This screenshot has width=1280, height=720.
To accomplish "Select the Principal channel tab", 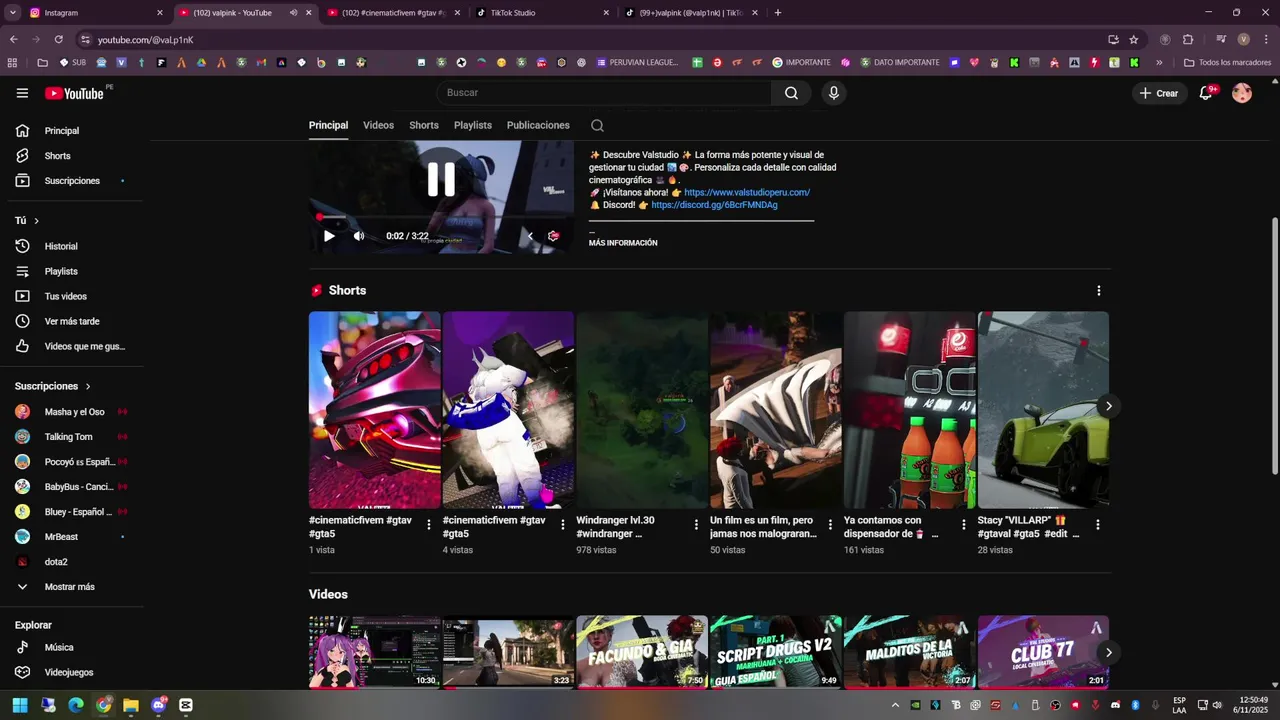I will [x=328, y=125].
